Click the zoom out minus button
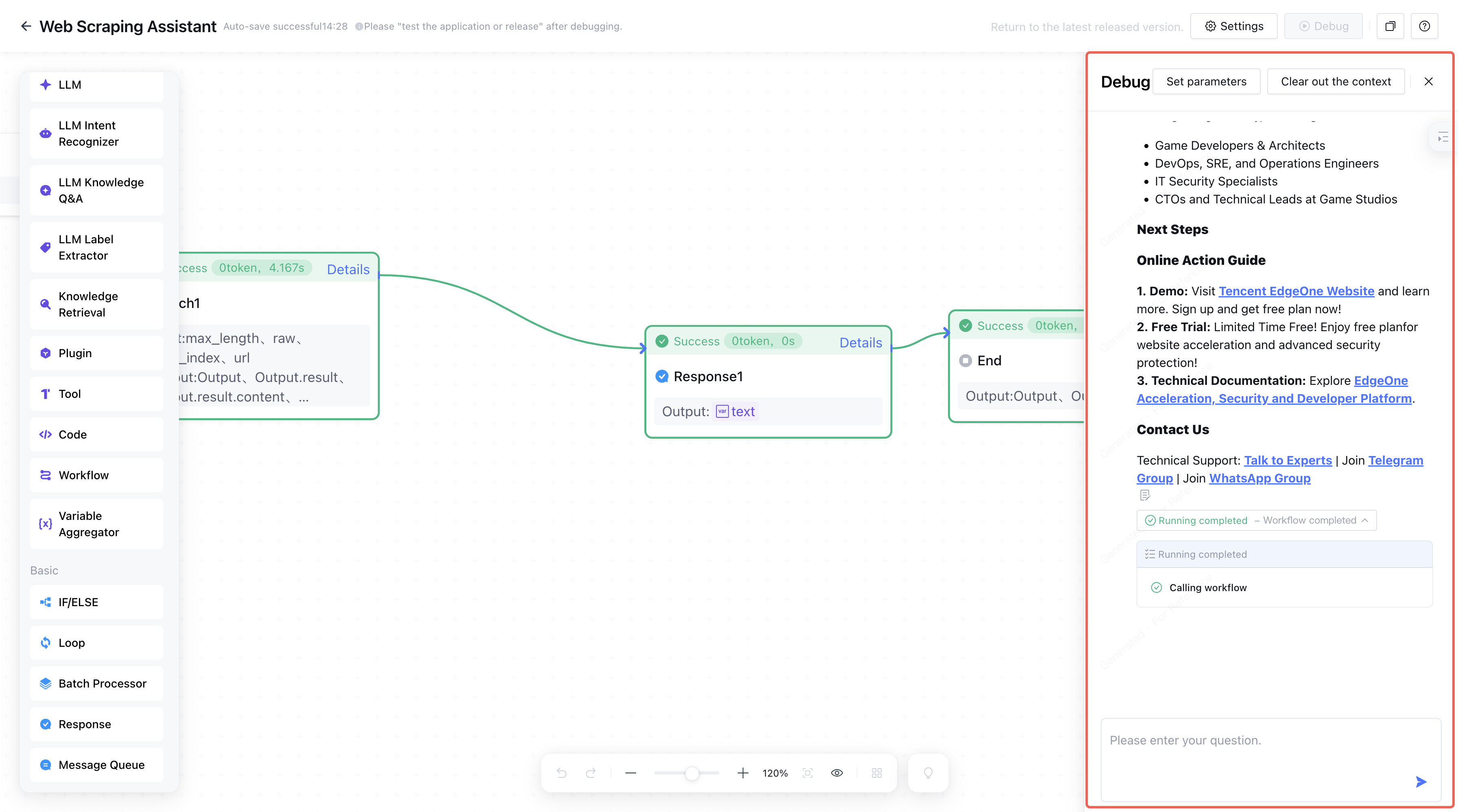Image resolution: width=1458 pixels, height=812 pixels. click(x=631, y=773)
